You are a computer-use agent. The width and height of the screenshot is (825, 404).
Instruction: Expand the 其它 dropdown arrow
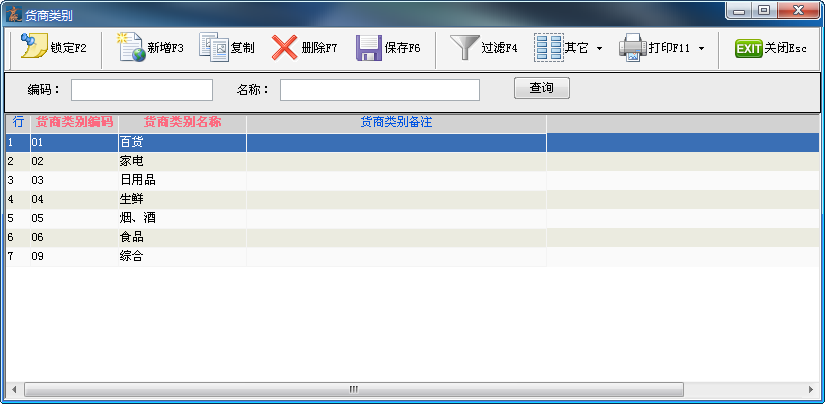point(599,48)
